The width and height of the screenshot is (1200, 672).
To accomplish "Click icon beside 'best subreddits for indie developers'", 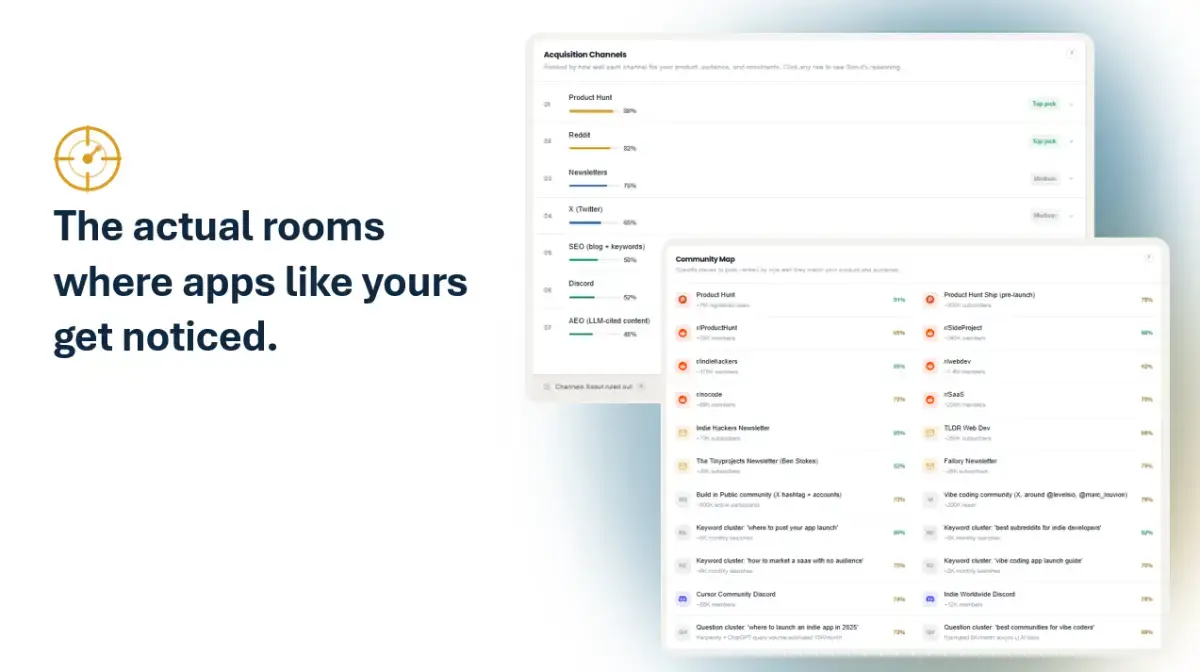I will 930,532.
